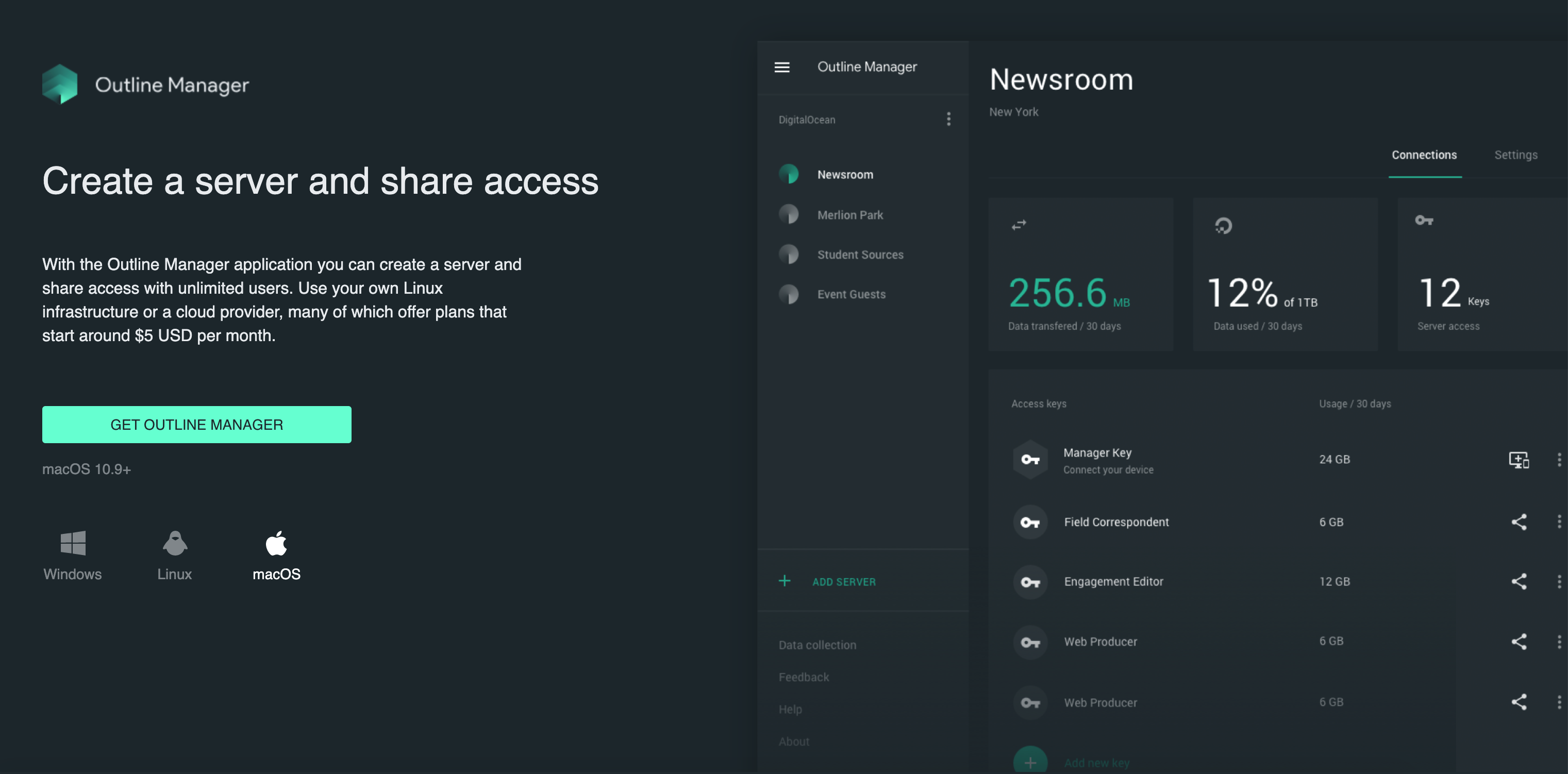Click the data used refresh icon
1568x774 pixels.
coord(1223,226)
